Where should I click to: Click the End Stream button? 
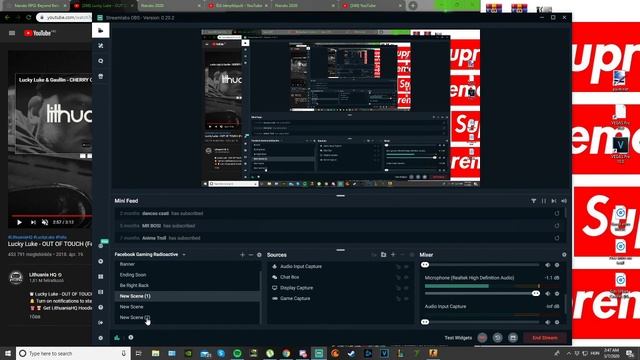coord(545,338)
